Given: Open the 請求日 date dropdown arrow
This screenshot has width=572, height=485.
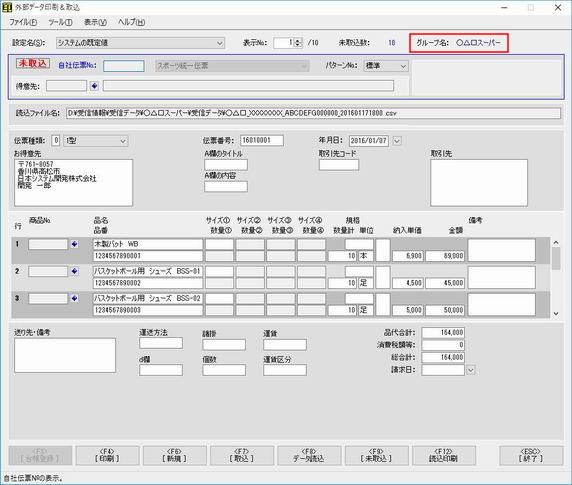Looking at the screenshot, I should 471,370.
